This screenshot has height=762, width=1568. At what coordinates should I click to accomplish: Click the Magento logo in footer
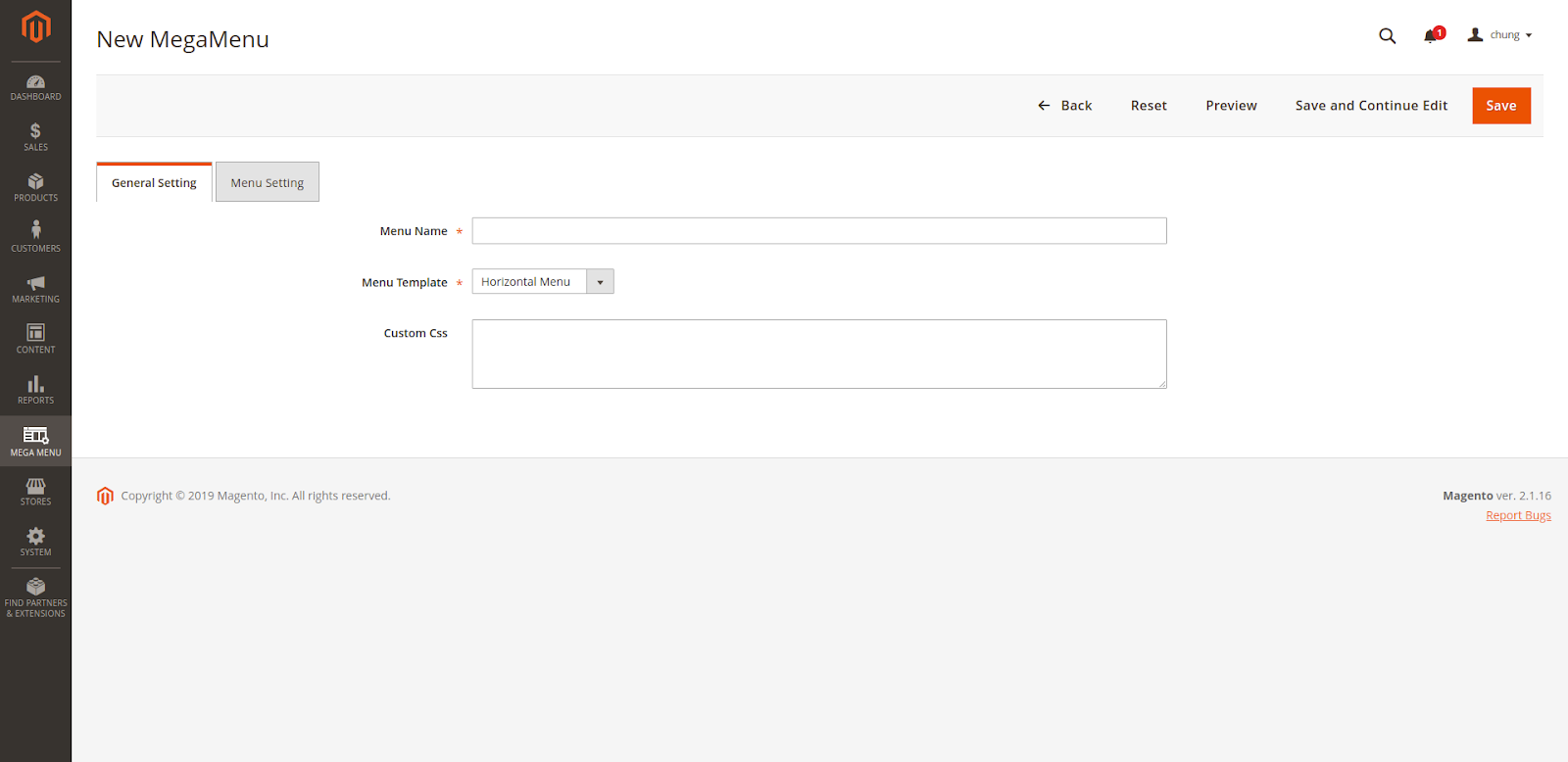click(x=105, y=496)
